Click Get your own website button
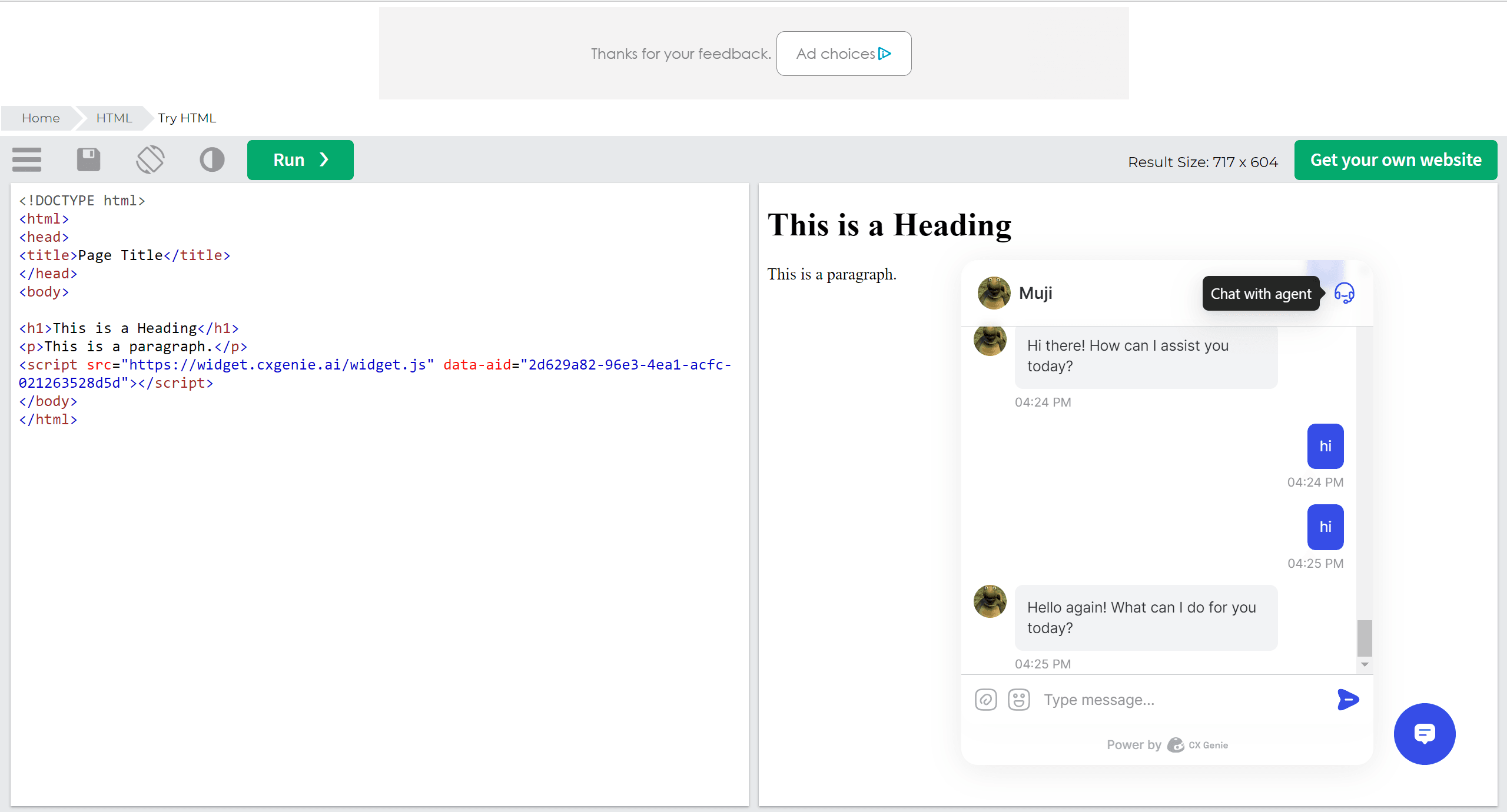Image resolution: width=1507 pixels, height=812 pixels. tap(1396, 160)
